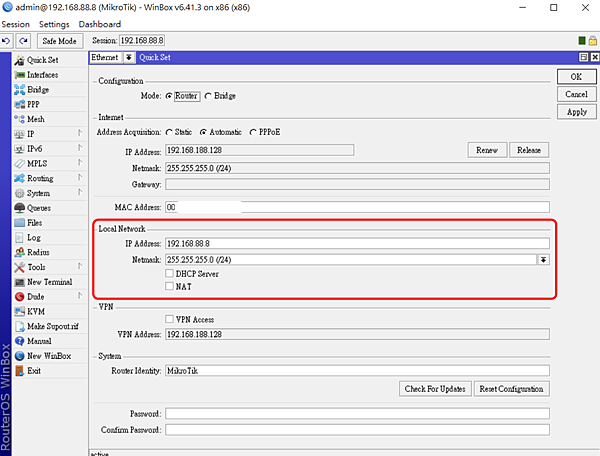Open the Settings menu
This screenshot has height=456, width=600.
(54, 24)
